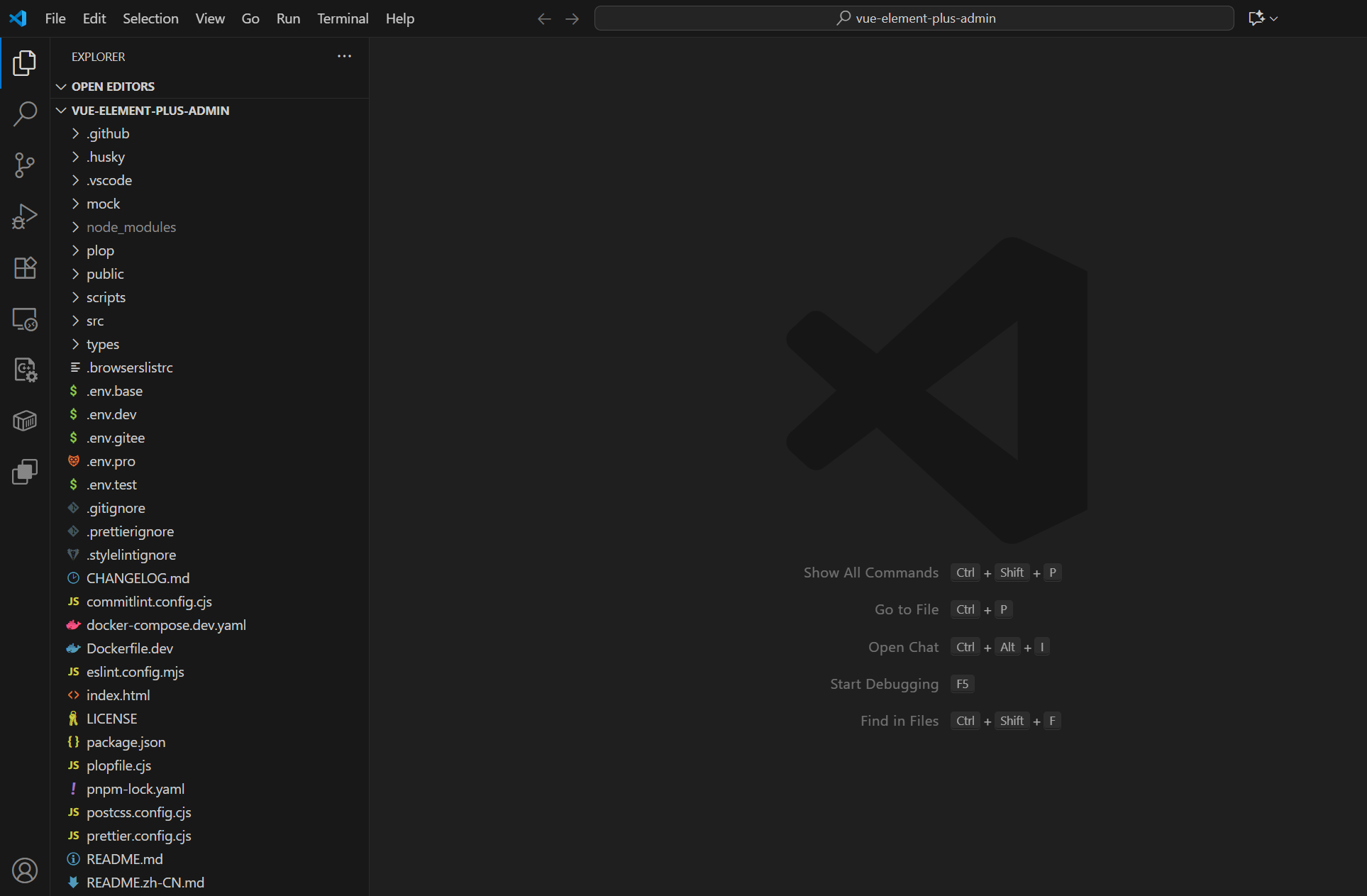
Task: Open the Remote Explorer view
Action: (25, 319)
